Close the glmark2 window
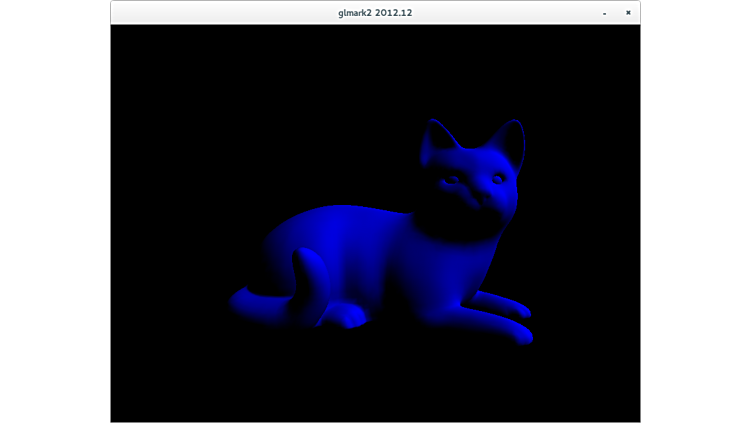Image resolution: width=752 pixels, height=423 pixels. 628,13
